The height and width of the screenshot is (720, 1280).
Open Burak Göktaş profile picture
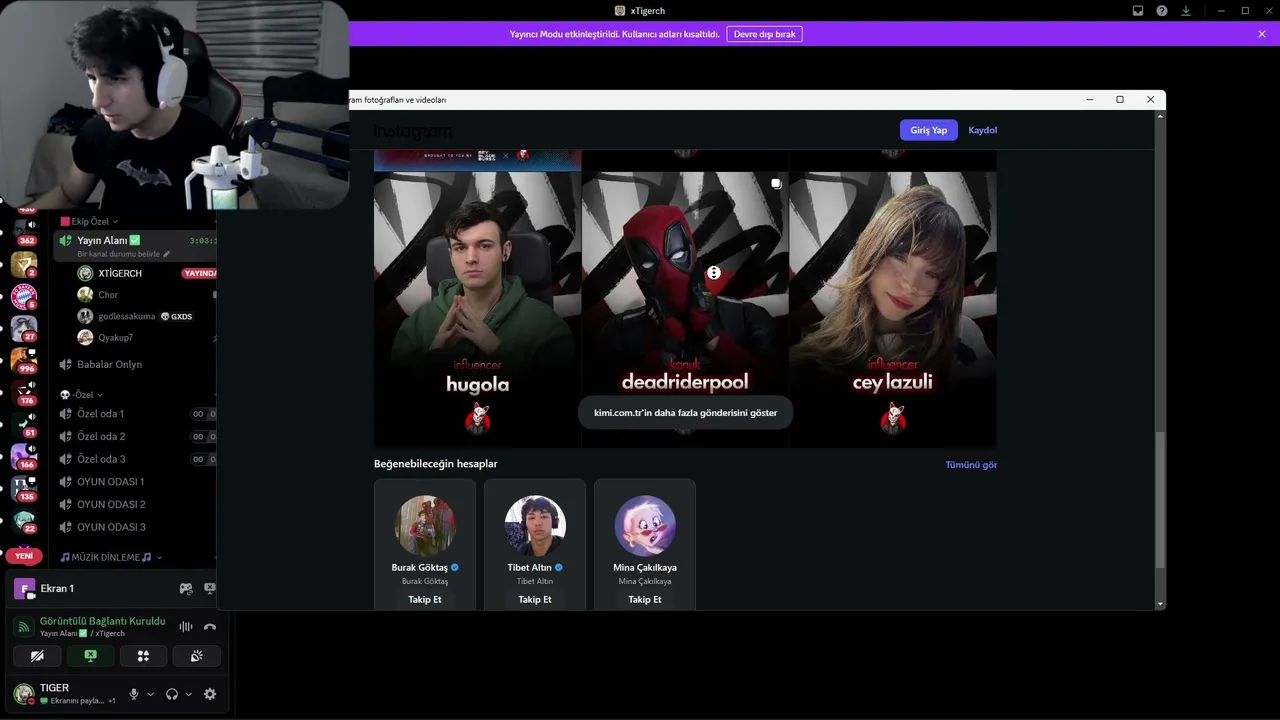[425, 526]
